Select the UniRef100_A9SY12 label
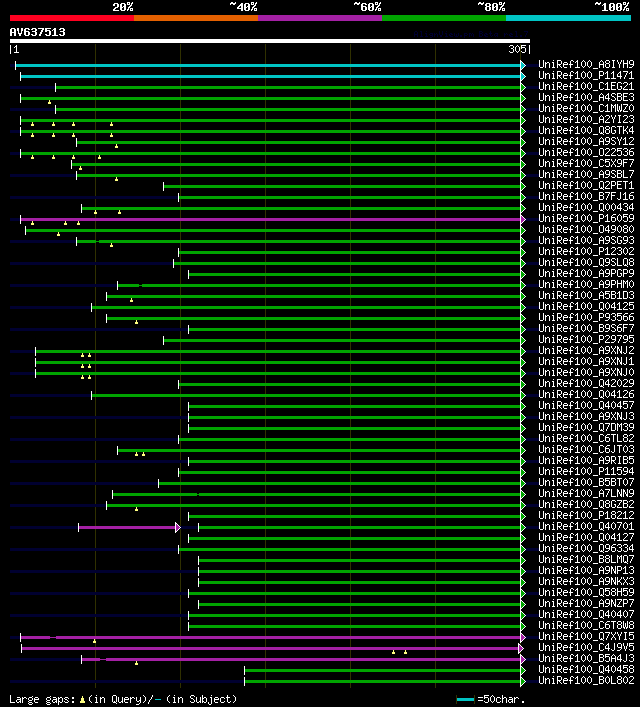 (586, 141)
